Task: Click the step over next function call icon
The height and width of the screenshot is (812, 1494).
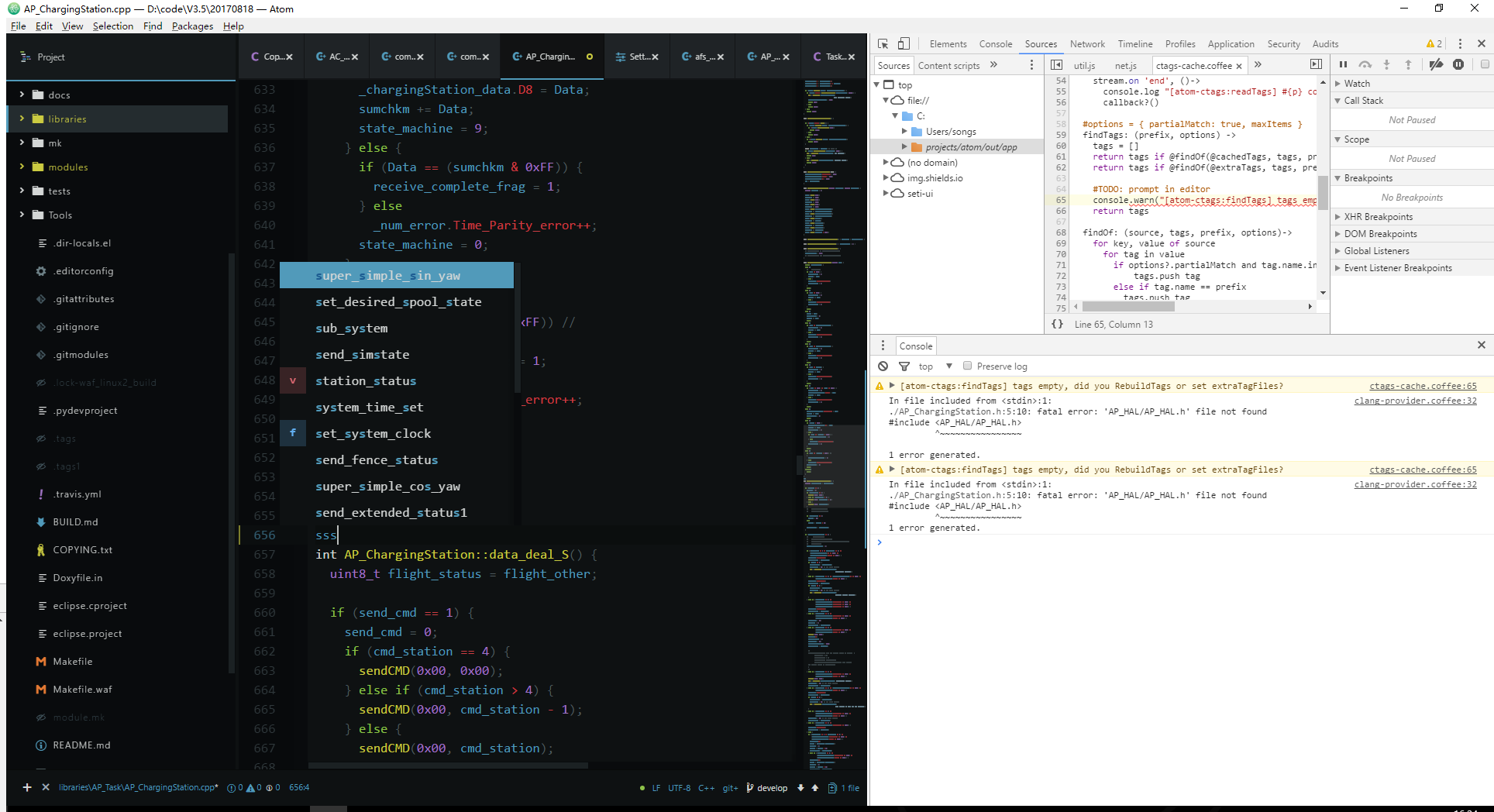Action: (x=1365, y=65)
